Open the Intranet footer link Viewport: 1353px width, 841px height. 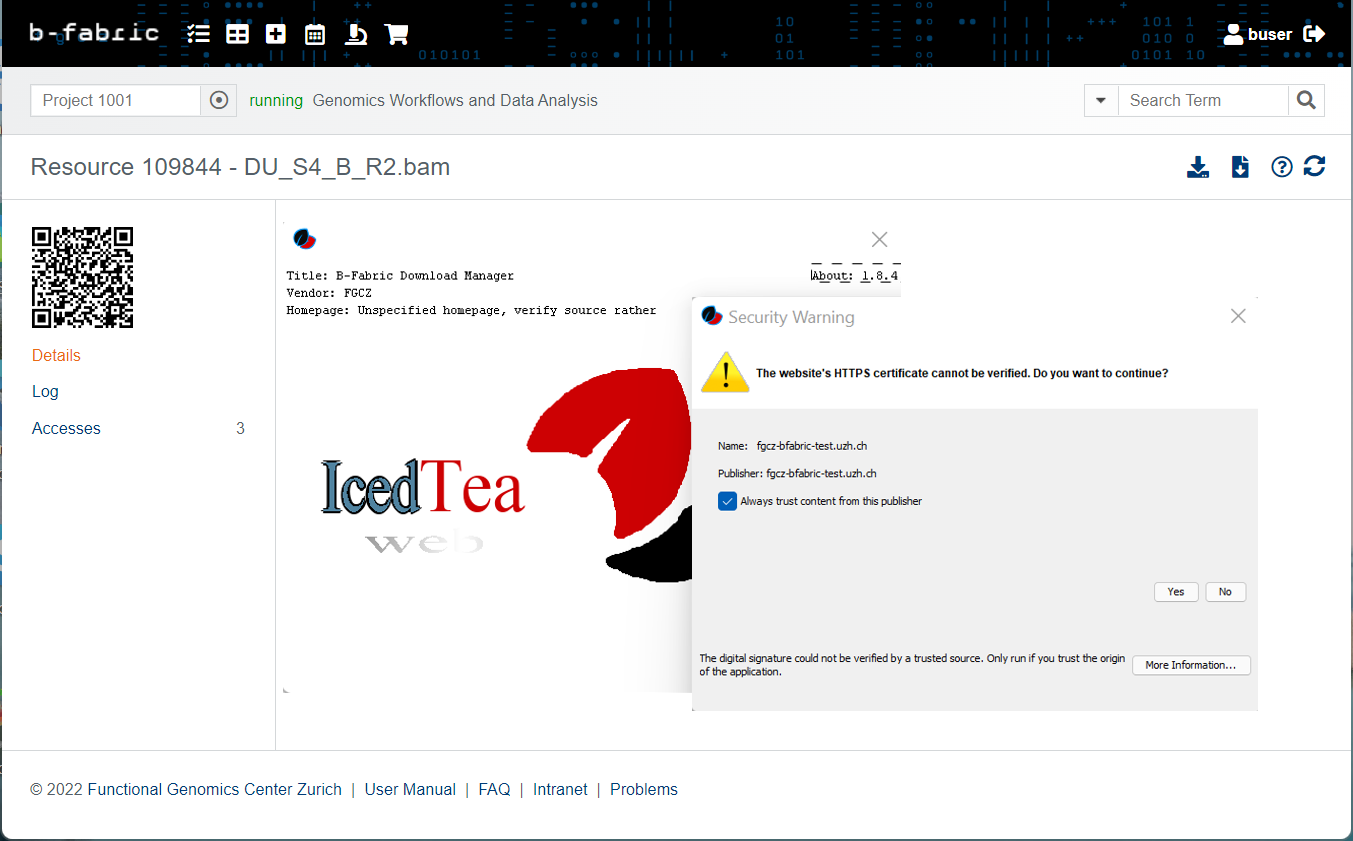pos(560,789)
